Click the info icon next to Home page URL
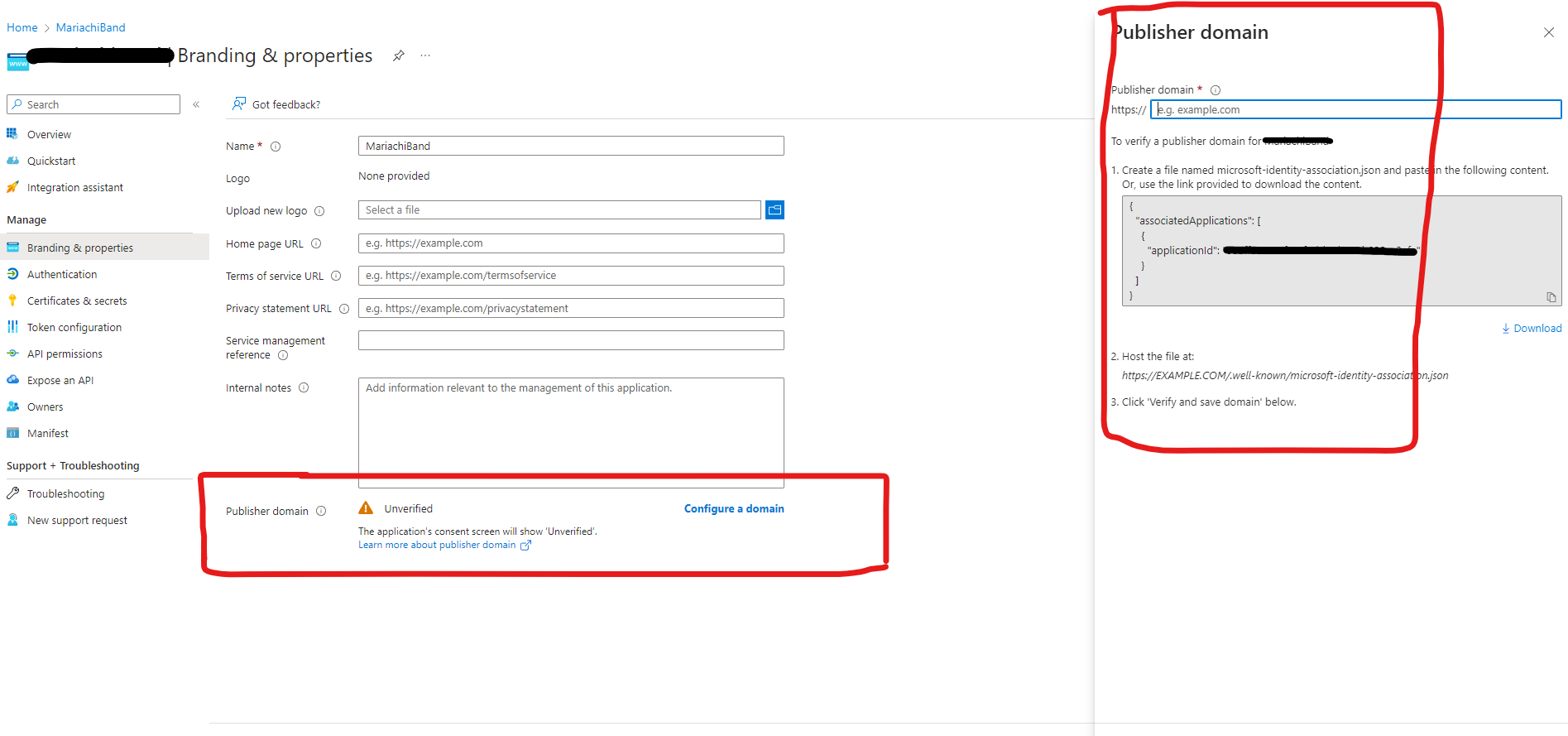Screen dimensions: 1568x736 tap(316, 244)
